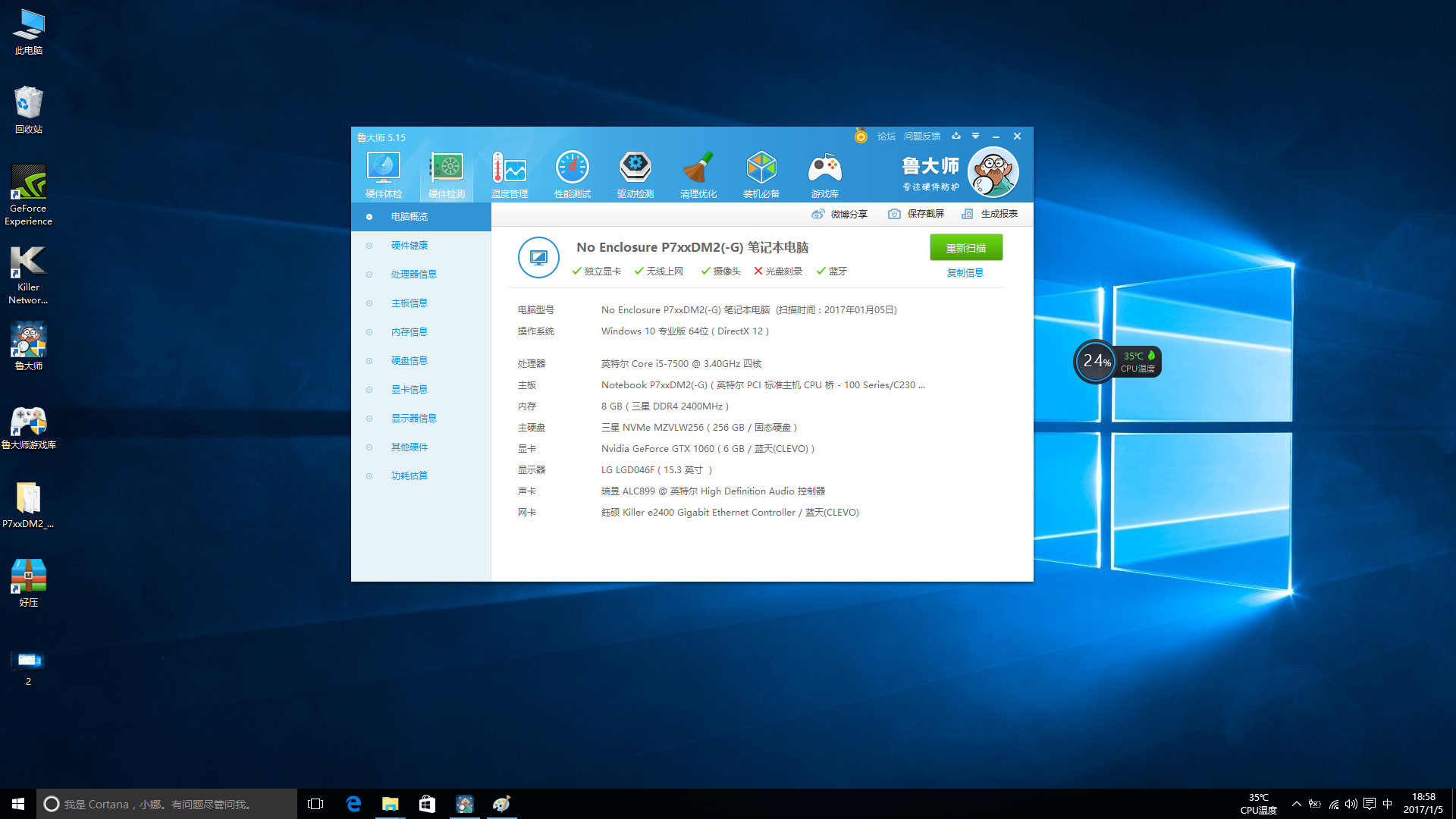Click the 三星 NVMe MZVLW256 disk text

coord(699,428)
